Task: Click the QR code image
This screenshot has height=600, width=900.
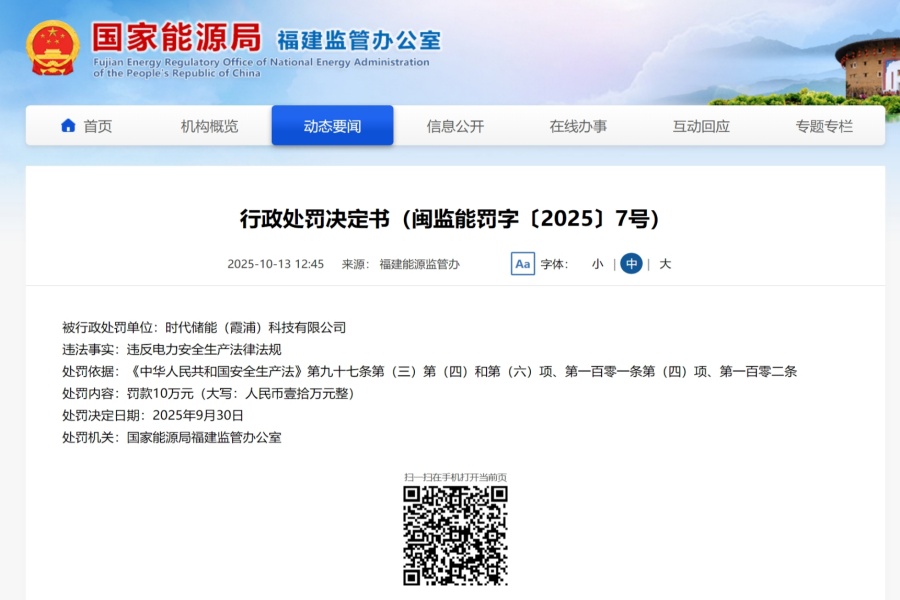Action: click(455, 535)
